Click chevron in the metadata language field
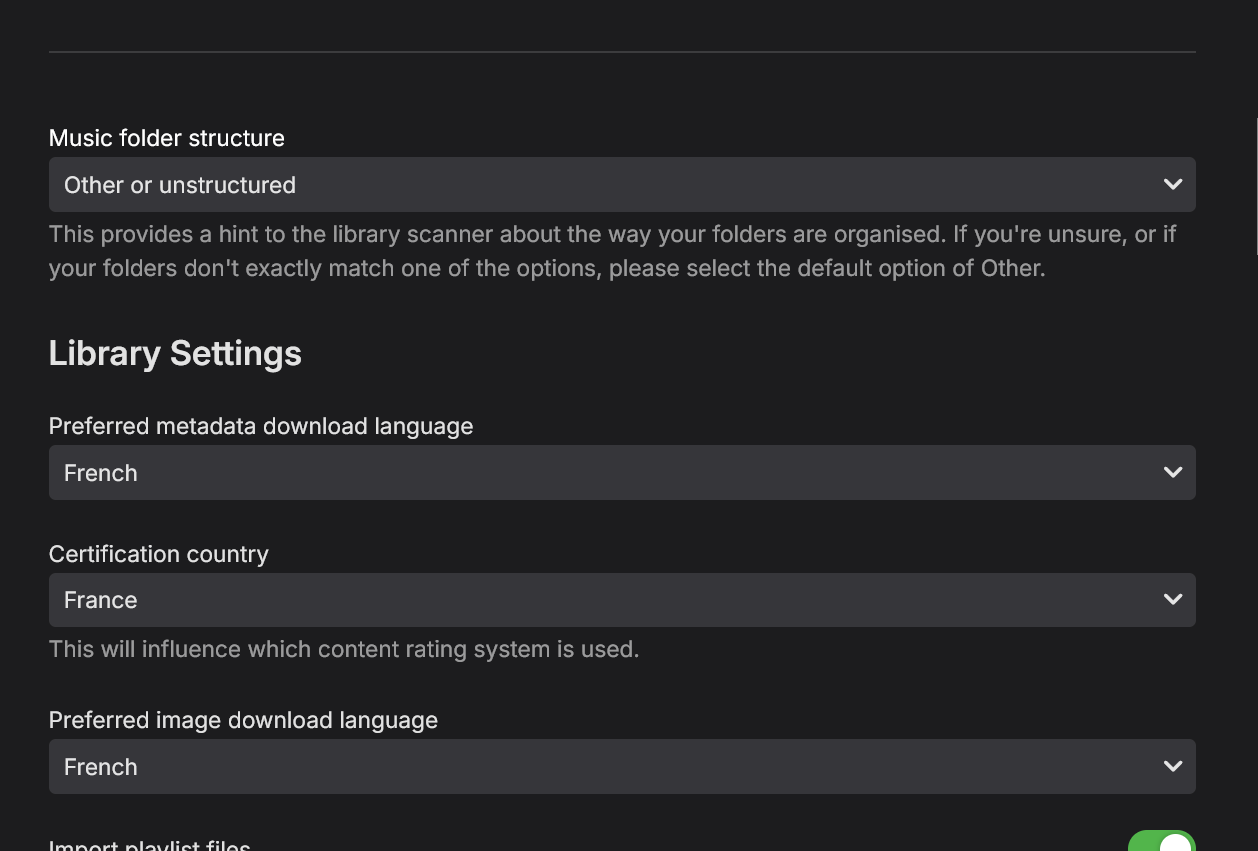This screenshot has width=1258, height=851. pos(1173,473)
